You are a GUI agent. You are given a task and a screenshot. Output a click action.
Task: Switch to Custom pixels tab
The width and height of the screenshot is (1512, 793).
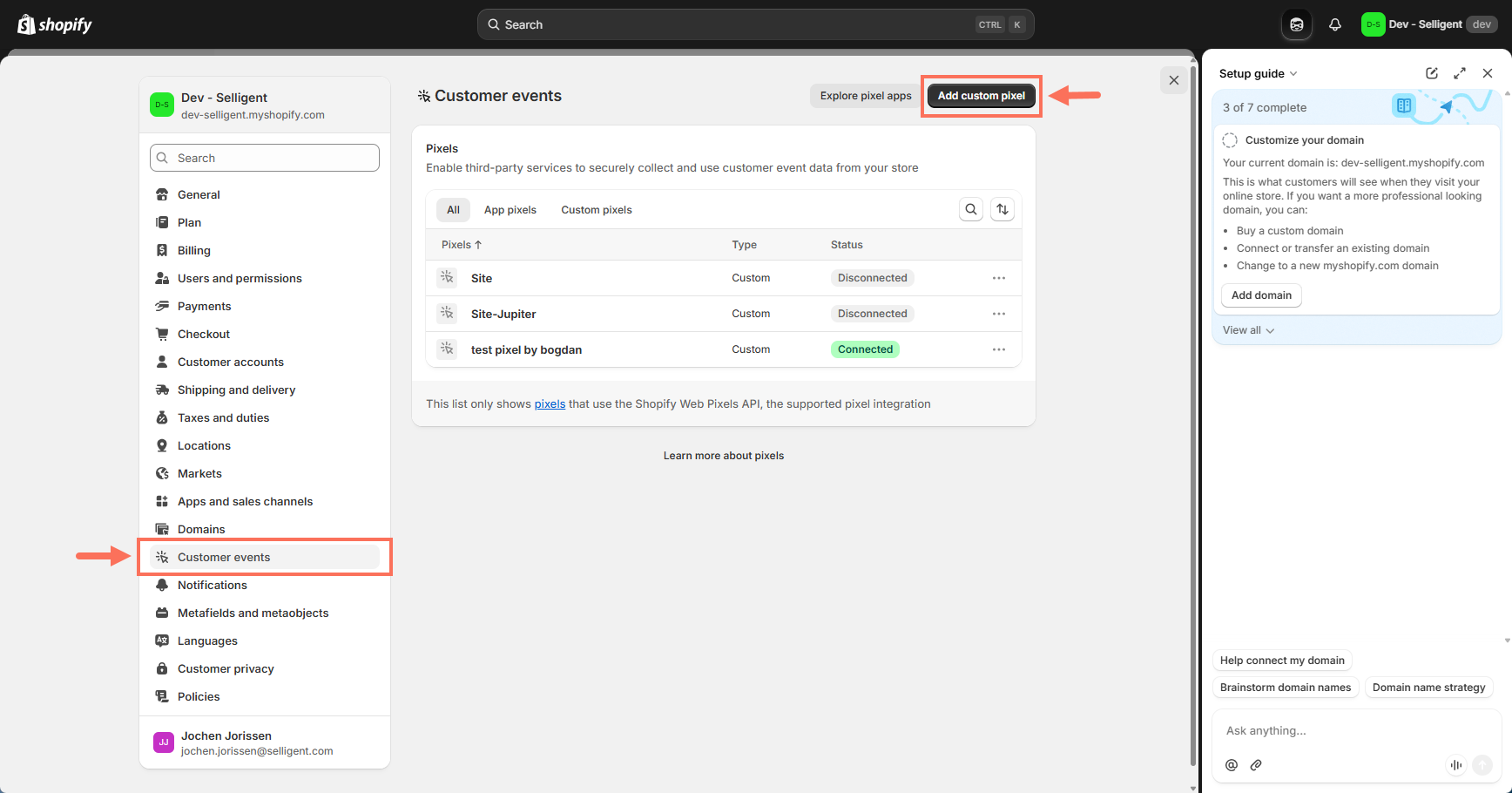597,210
